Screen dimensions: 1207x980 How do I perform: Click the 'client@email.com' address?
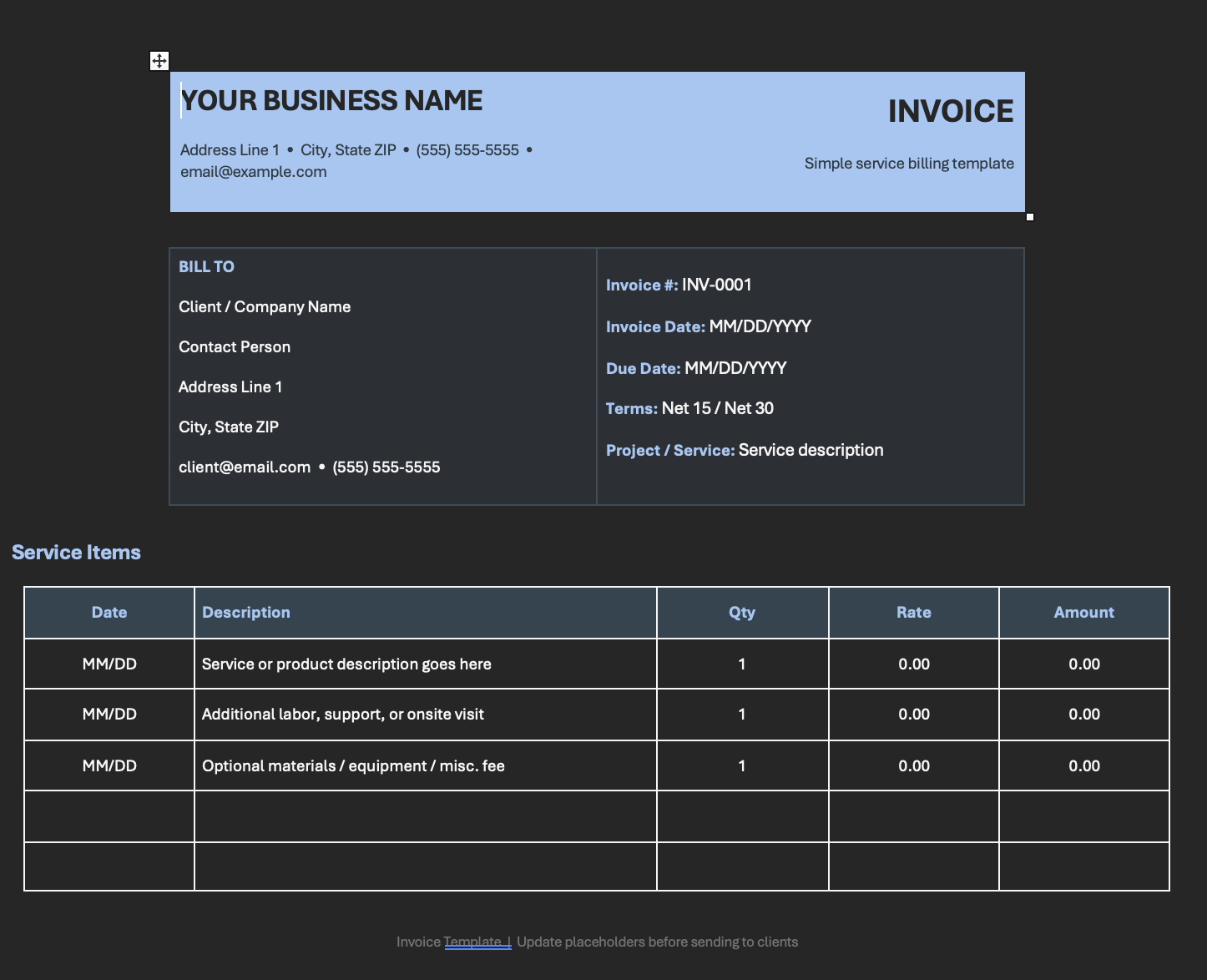tap(245, 467)
